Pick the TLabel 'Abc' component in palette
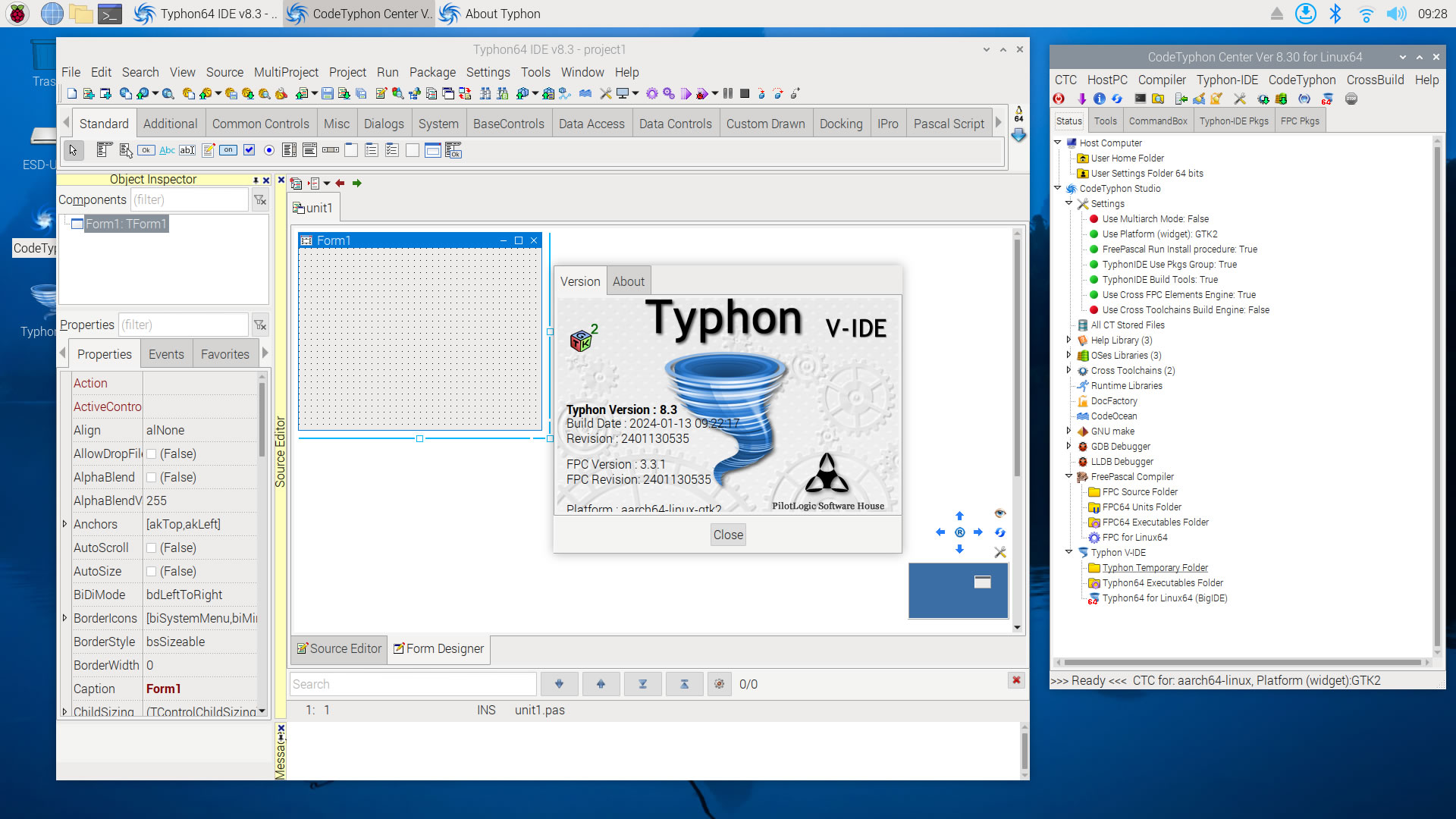Viewport: 1456px width, 819px height. tap(167, 150)
